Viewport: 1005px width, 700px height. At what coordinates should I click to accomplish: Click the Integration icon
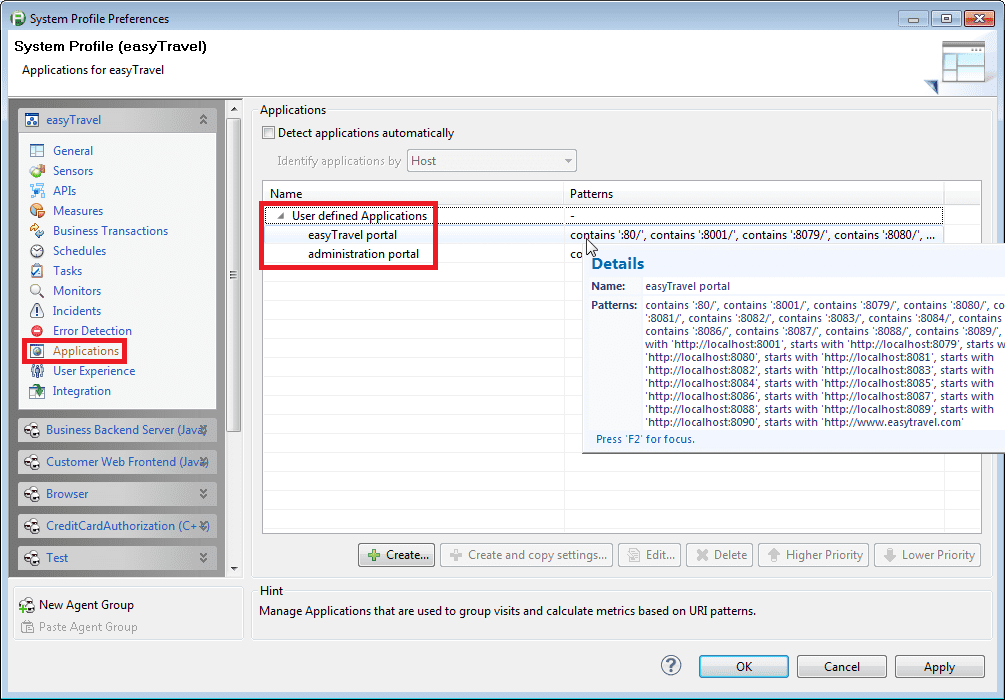pyautogui.click(x=37, y=391)
